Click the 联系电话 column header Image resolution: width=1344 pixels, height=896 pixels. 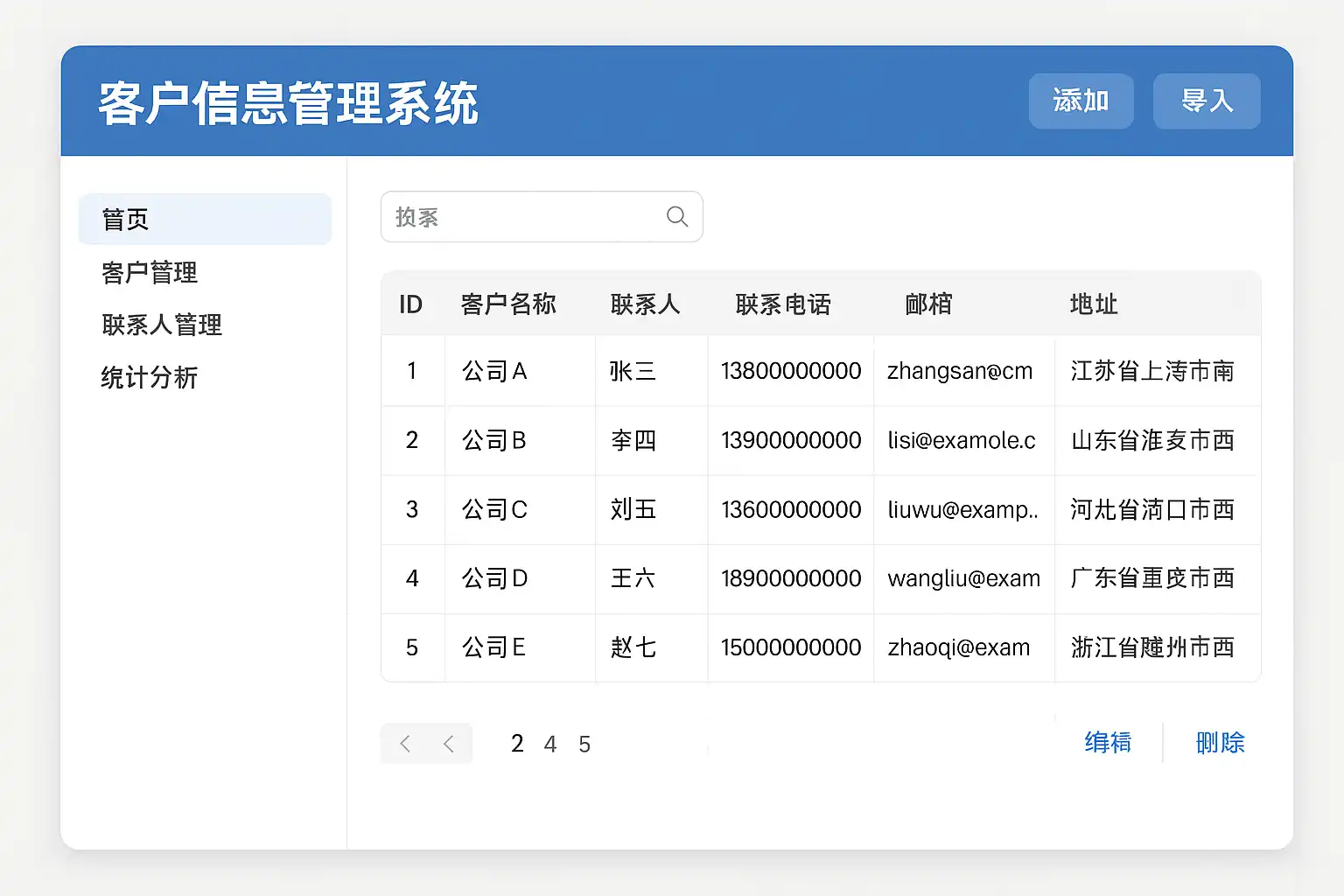(x=783, y=304)
